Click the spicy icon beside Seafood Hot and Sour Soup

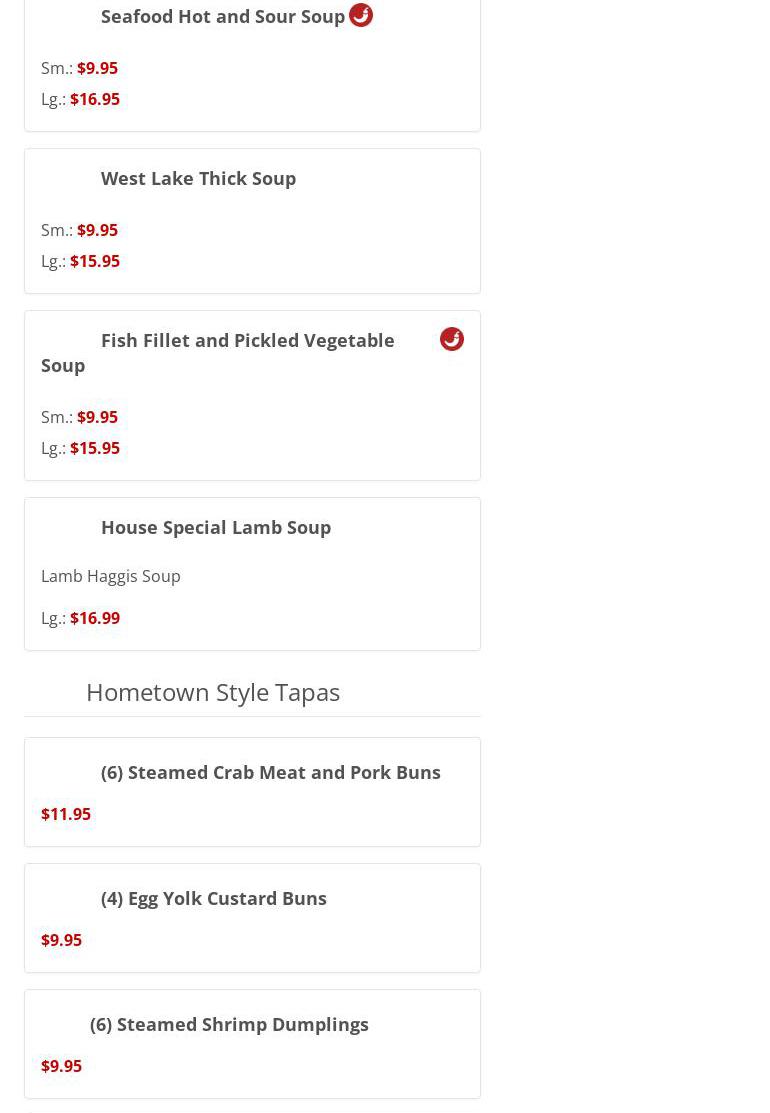pos(361,15)
